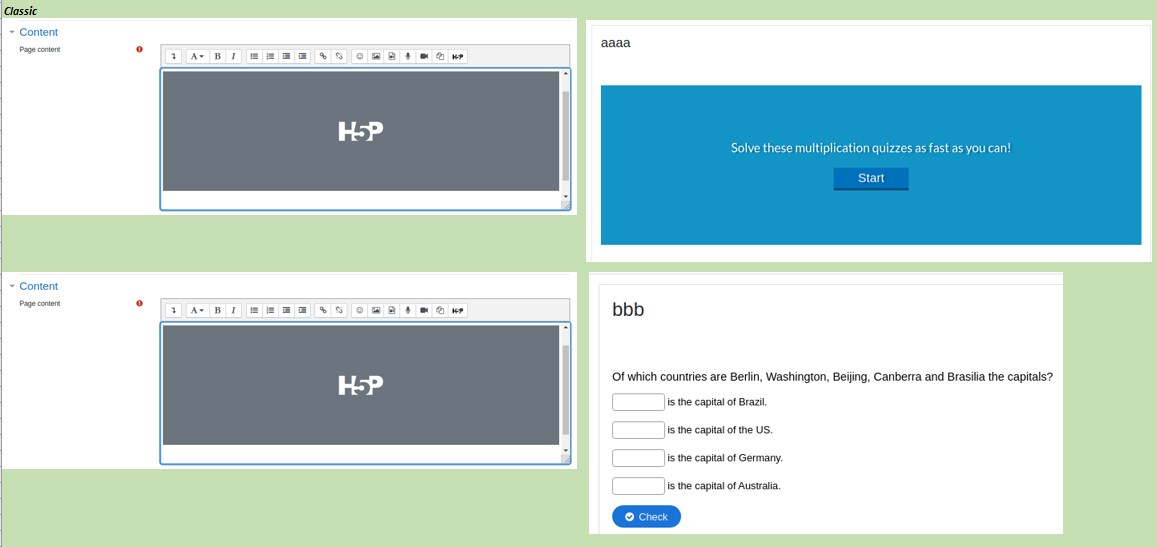The width and height of the screenshot is (1157, 547).
Task: Start the multiplication quiz
Action: pos(871,179)
